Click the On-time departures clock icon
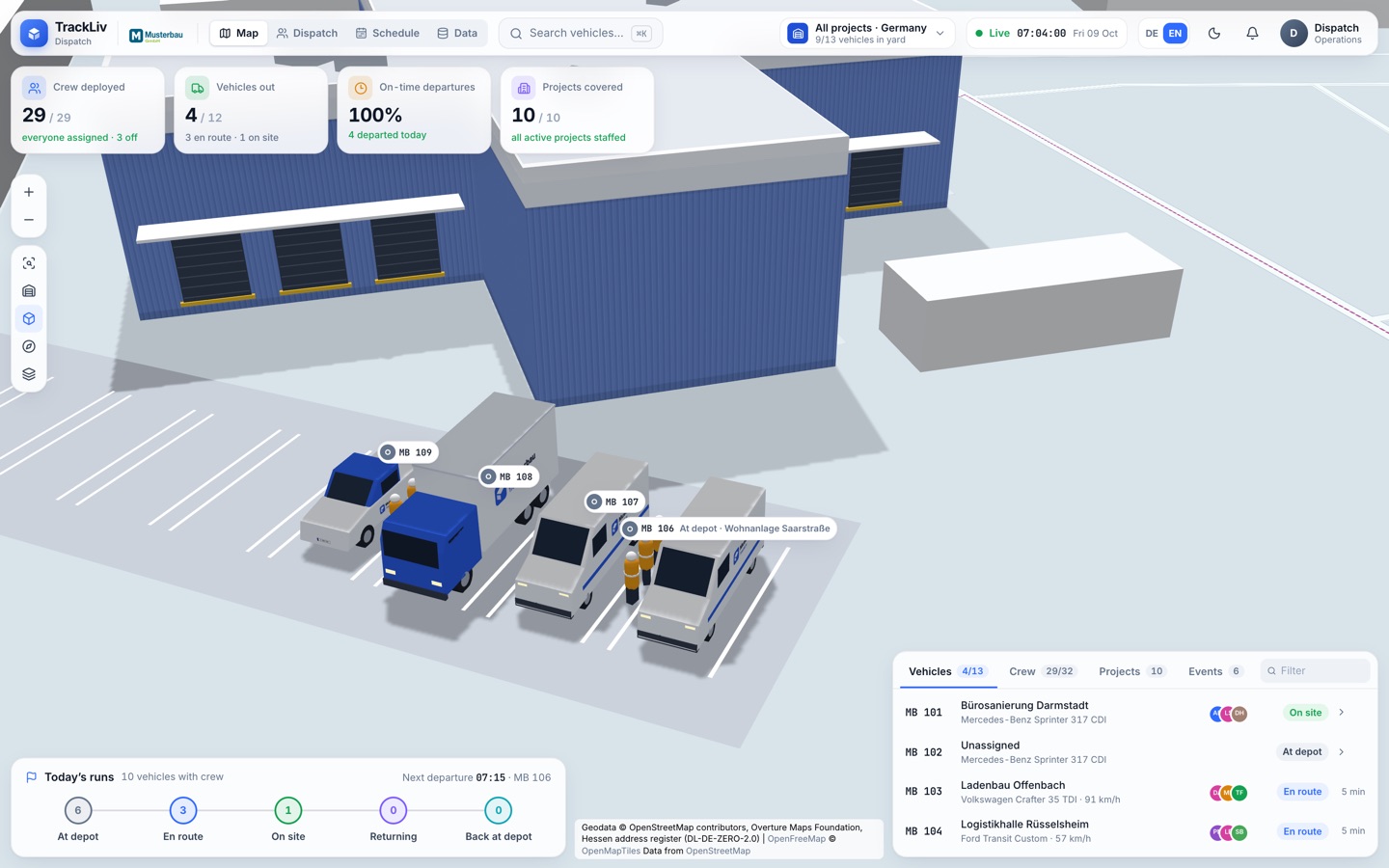 [x=360, y=88]
